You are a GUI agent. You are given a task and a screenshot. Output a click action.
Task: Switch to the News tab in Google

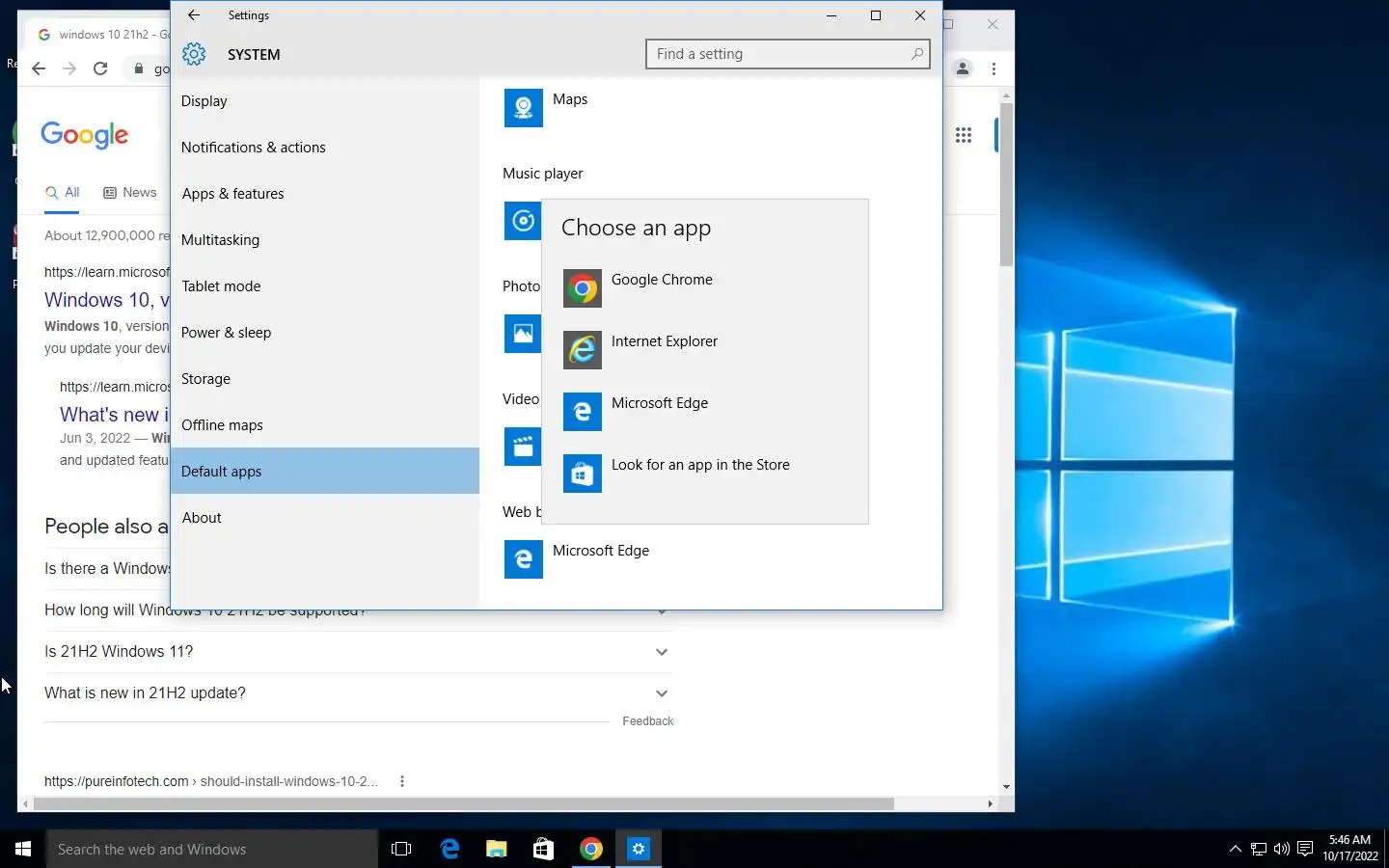point(130,193)
